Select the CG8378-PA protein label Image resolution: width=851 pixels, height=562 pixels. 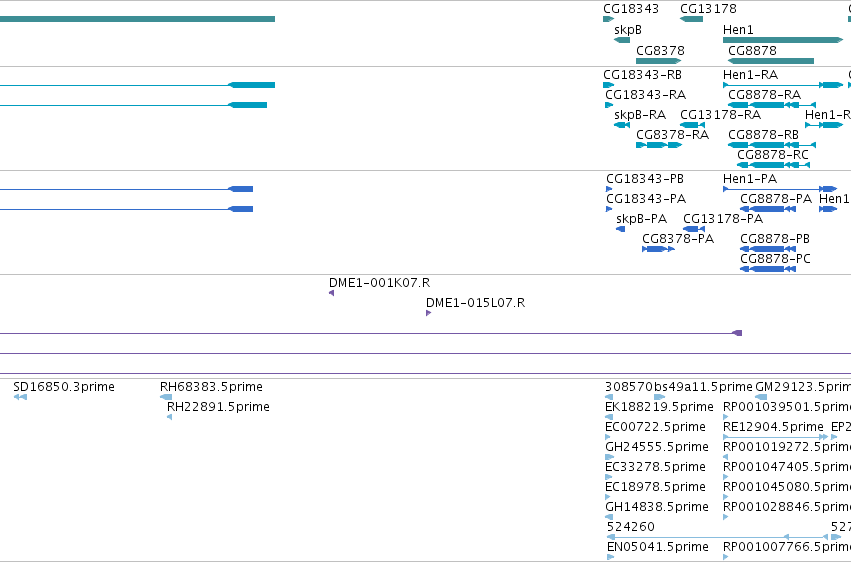coord(678,239)
